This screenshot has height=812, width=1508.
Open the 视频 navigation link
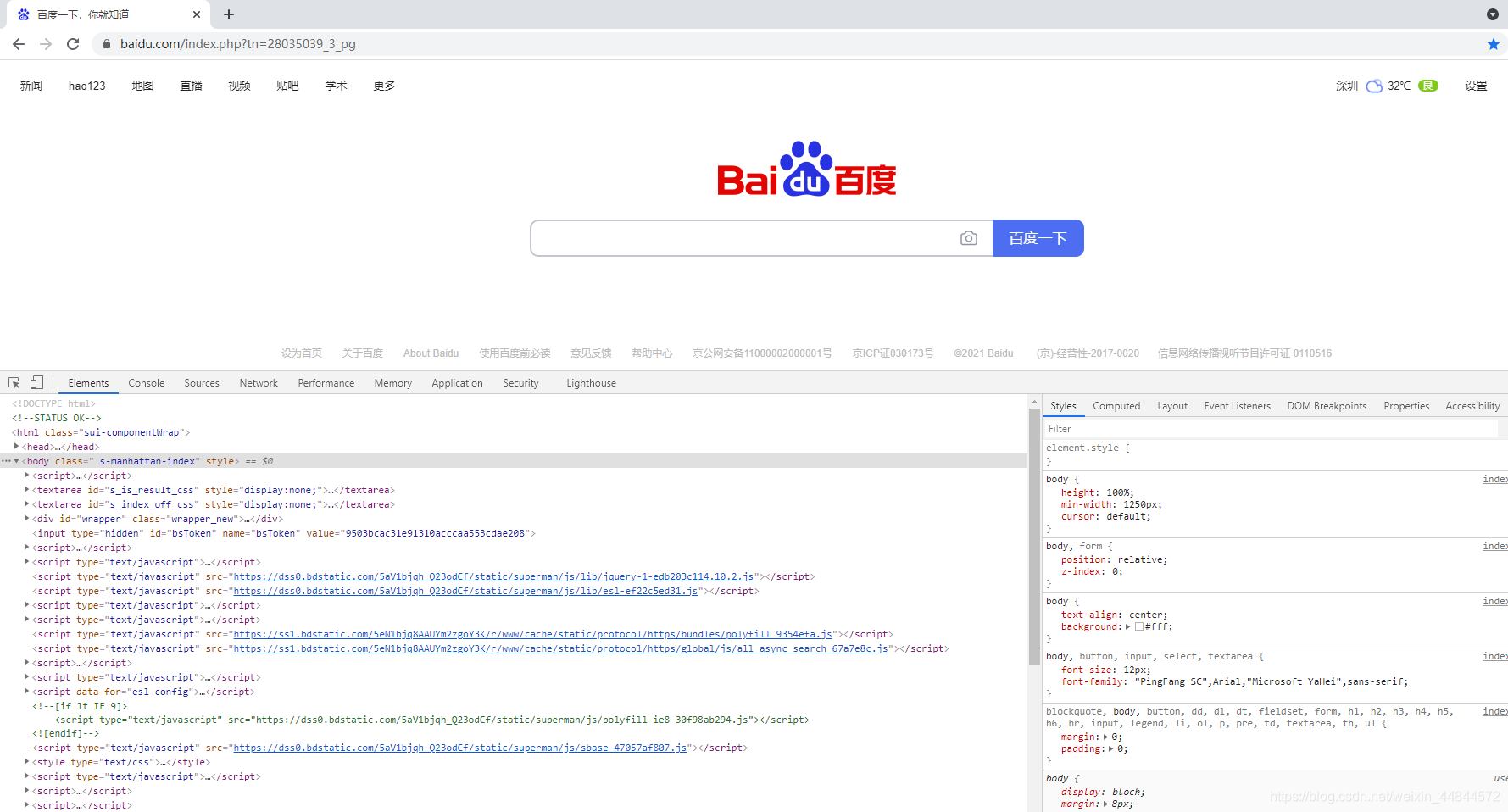click(239, 86)
